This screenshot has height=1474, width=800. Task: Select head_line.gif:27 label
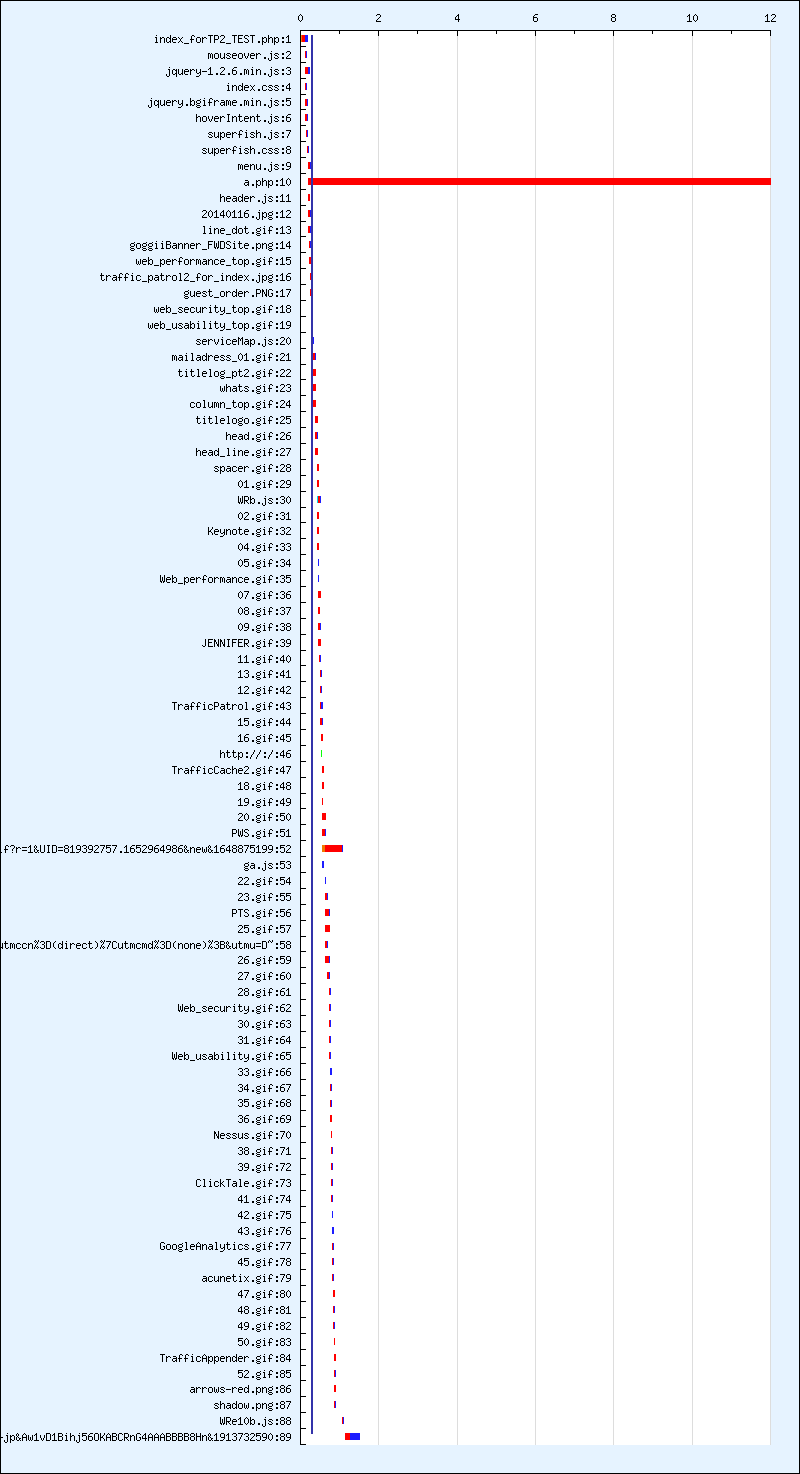(244, 452)
